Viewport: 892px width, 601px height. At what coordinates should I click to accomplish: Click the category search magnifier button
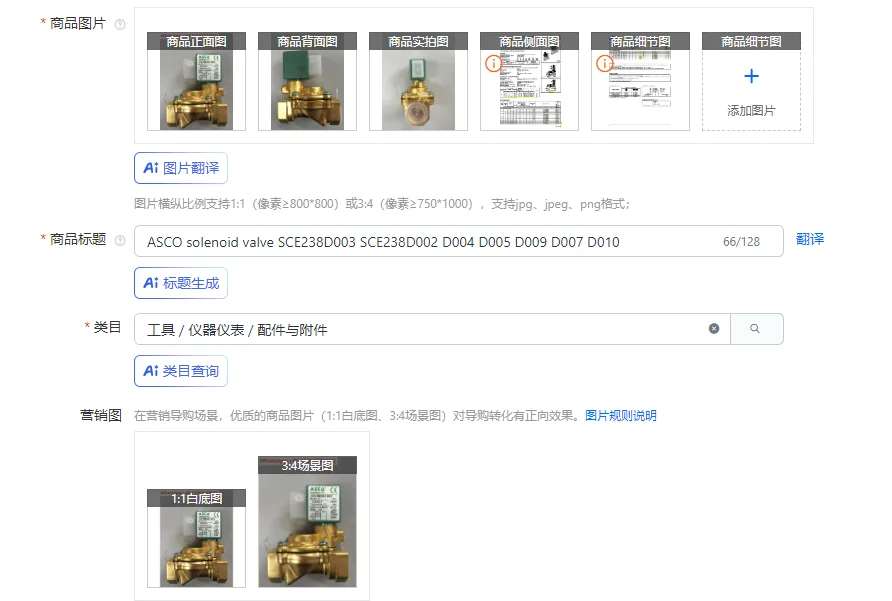coord(757,328)
